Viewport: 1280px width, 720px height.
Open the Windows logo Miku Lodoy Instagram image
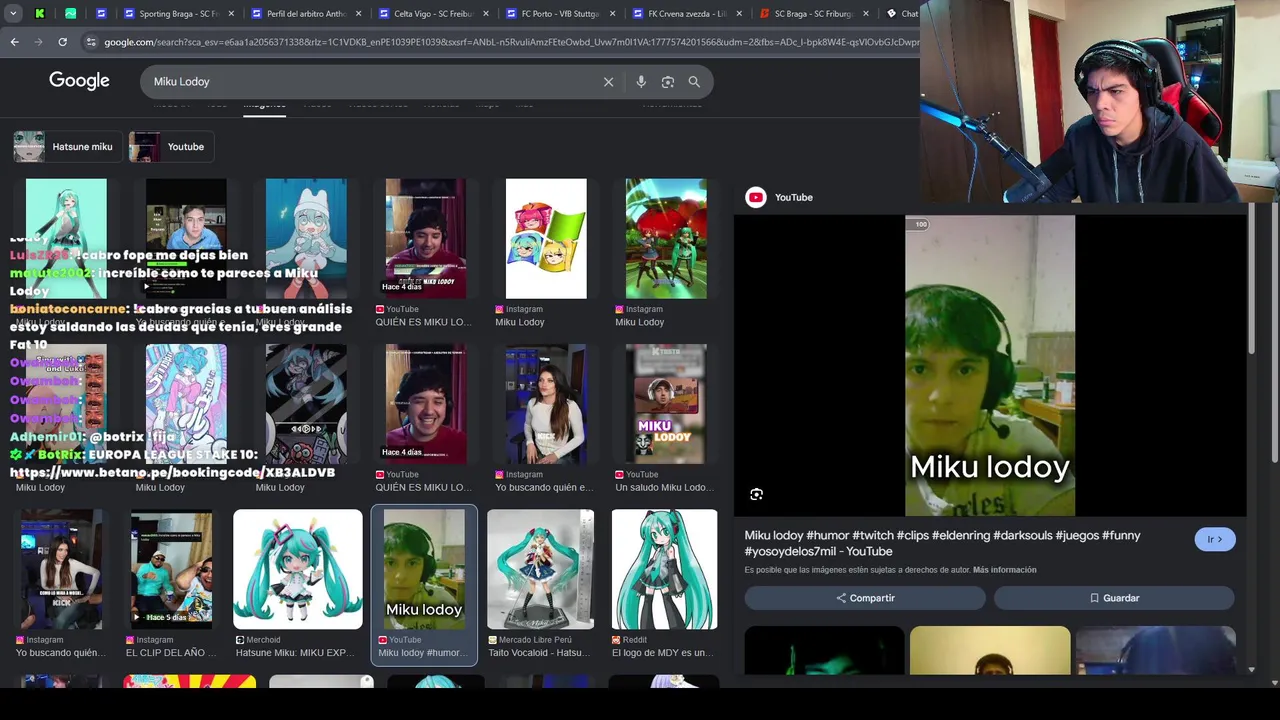[546, 238]
